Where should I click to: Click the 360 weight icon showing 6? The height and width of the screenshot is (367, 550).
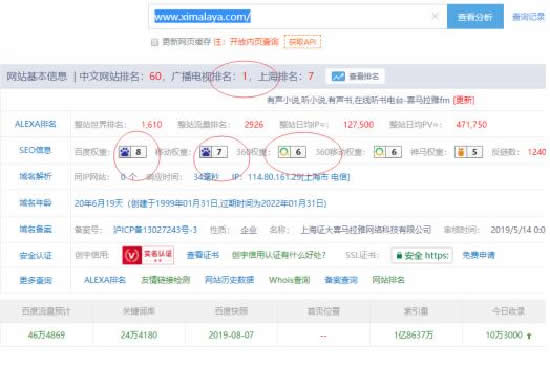coord(292,152)
